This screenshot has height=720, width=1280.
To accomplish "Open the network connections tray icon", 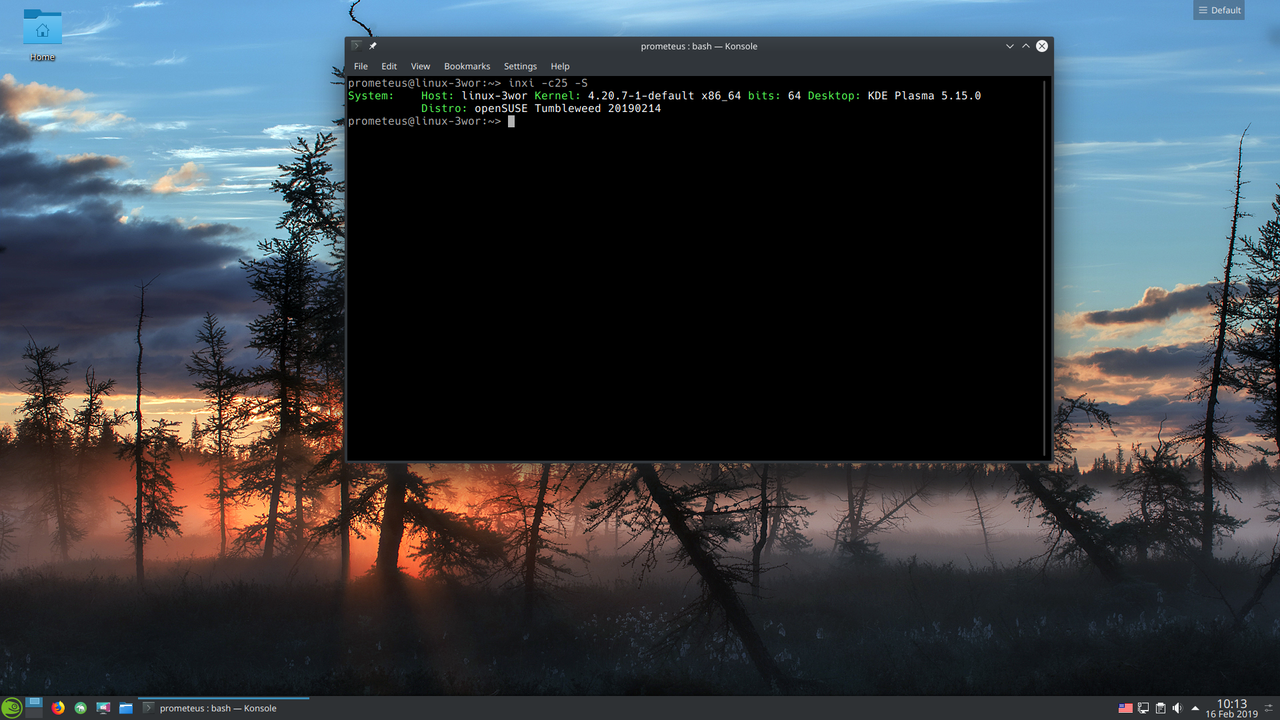I will click(x=1143, y=708).
